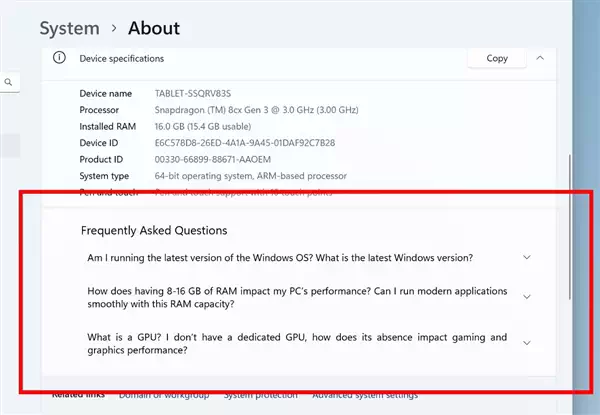Click the Device specifications info icon
The height and width of the screenshot is (415, 600).
tap(59, 58)
